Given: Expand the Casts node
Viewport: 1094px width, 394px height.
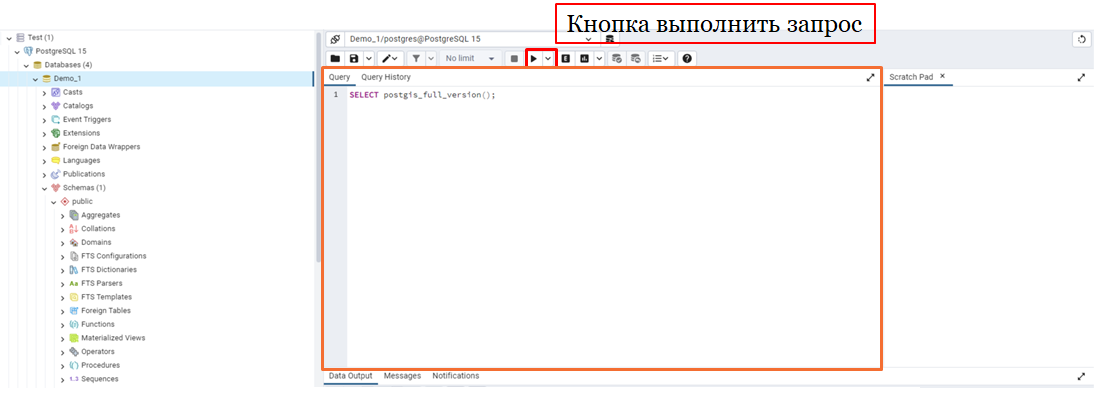Looking at the screenshot, I should coord(45,93).
